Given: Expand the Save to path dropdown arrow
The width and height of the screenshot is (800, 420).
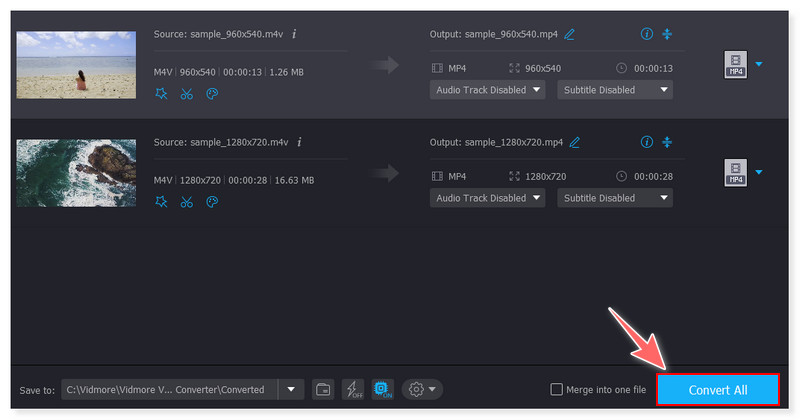Looking at the screenshot, I should pos(291,389).
